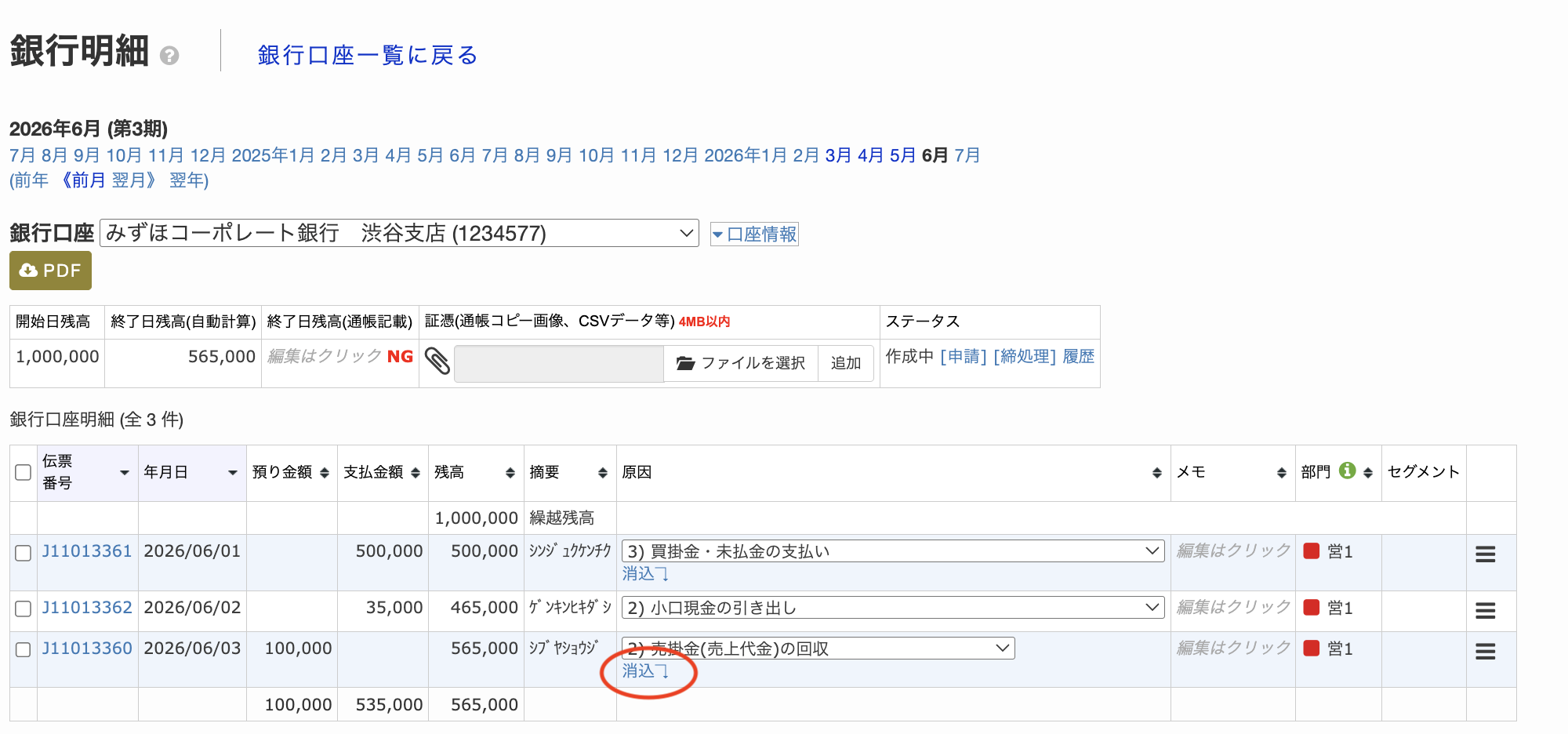Sort by 摘要 column arrows
Viewport: 1568px width, 734px height.
603,473
